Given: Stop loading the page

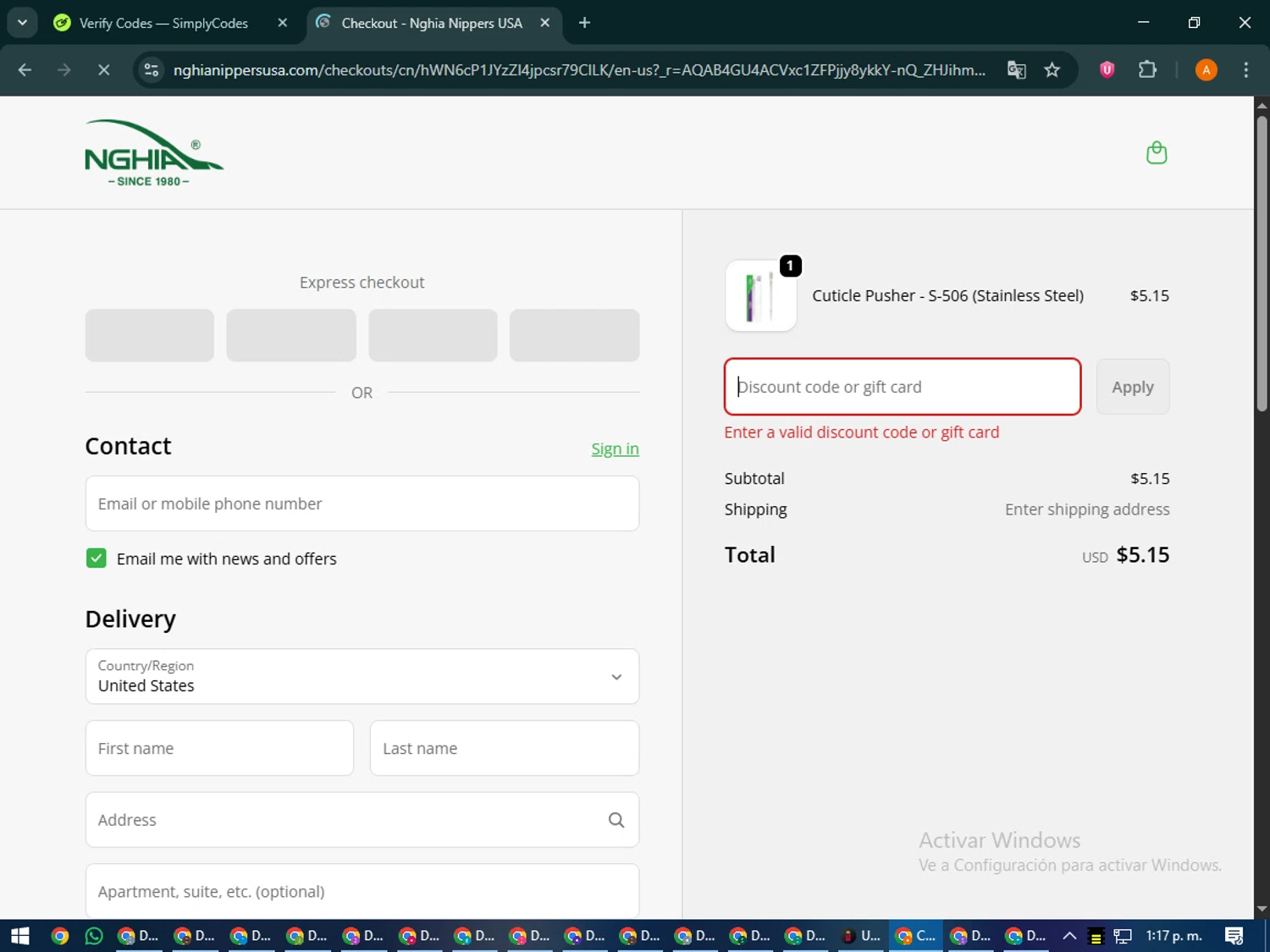Looking at the screenshot, I should [103, 70].
